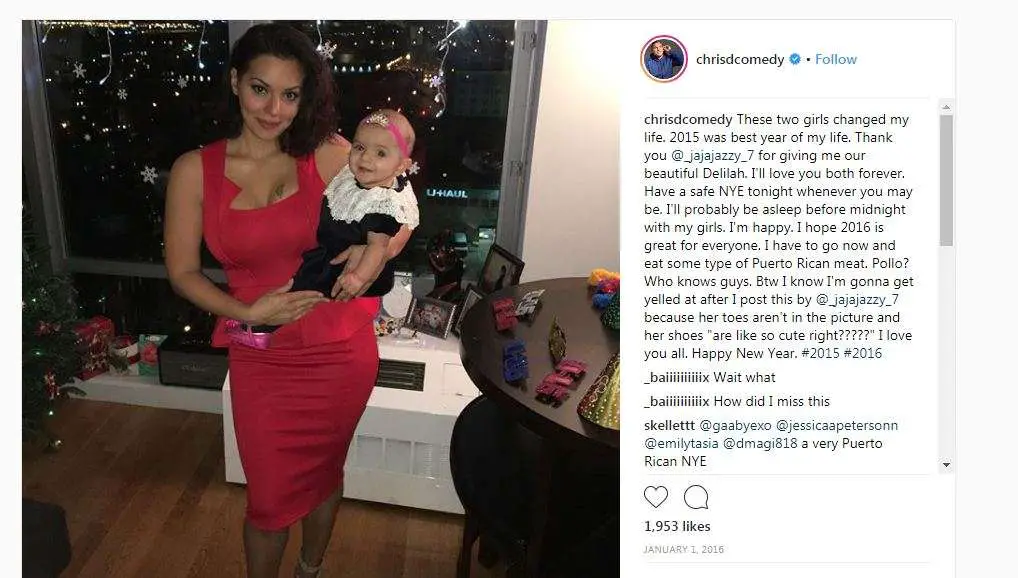Viewport: 1018px width, 578px height.
Task: Open the January 1, 2016 post date
Action: click(684, 549)
